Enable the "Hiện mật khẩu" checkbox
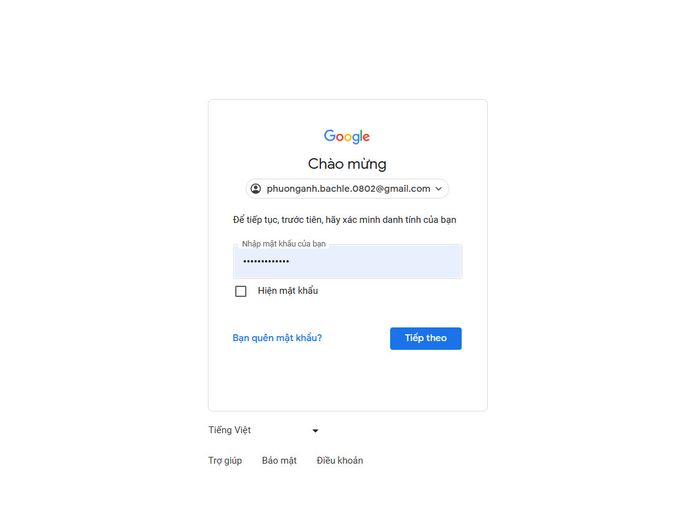The image size is (700, 531). tap(240, 291)
